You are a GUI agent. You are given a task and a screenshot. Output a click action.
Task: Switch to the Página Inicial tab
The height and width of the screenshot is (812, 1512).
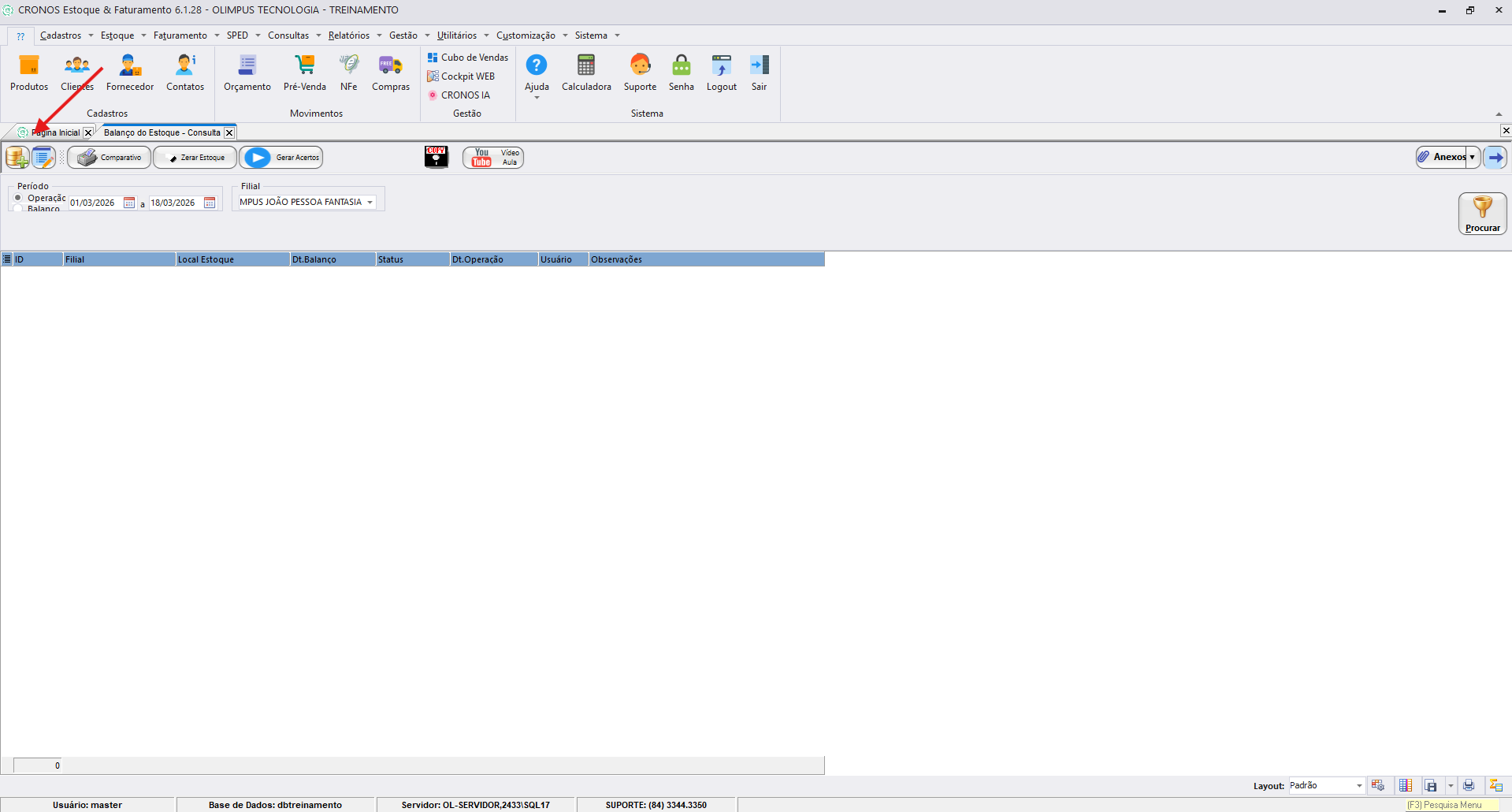pos(55,132)
